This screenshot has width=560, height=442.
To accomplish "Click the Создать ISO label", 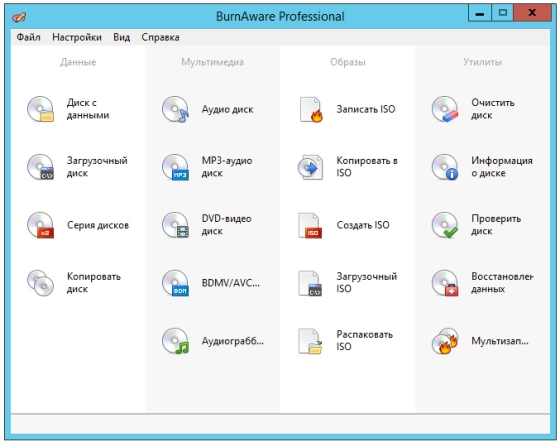I will tap(363, 225).
